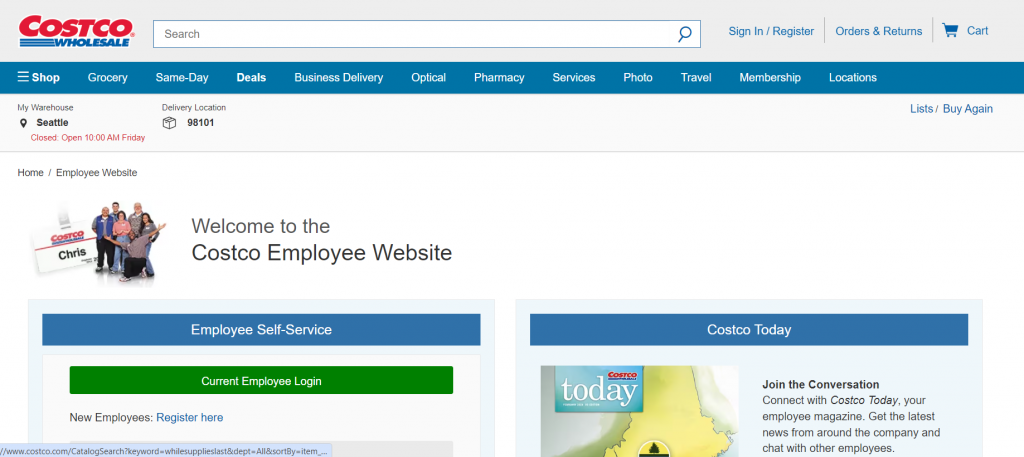
Task: Open the Costco Today magazine cover
Action: tap(639, 411)
